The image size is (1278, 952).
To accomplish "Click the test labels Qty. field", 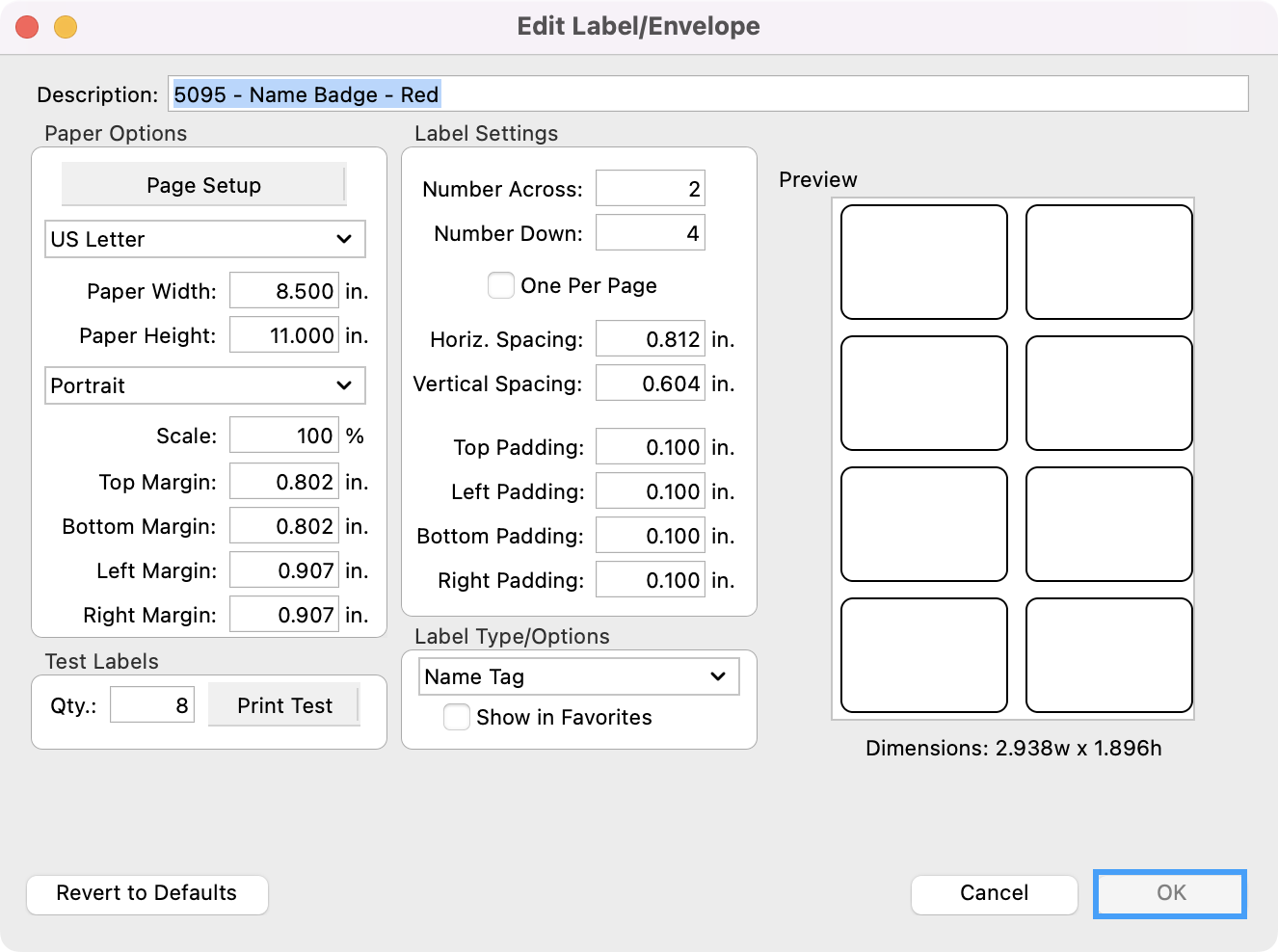I will click(152, 705).
